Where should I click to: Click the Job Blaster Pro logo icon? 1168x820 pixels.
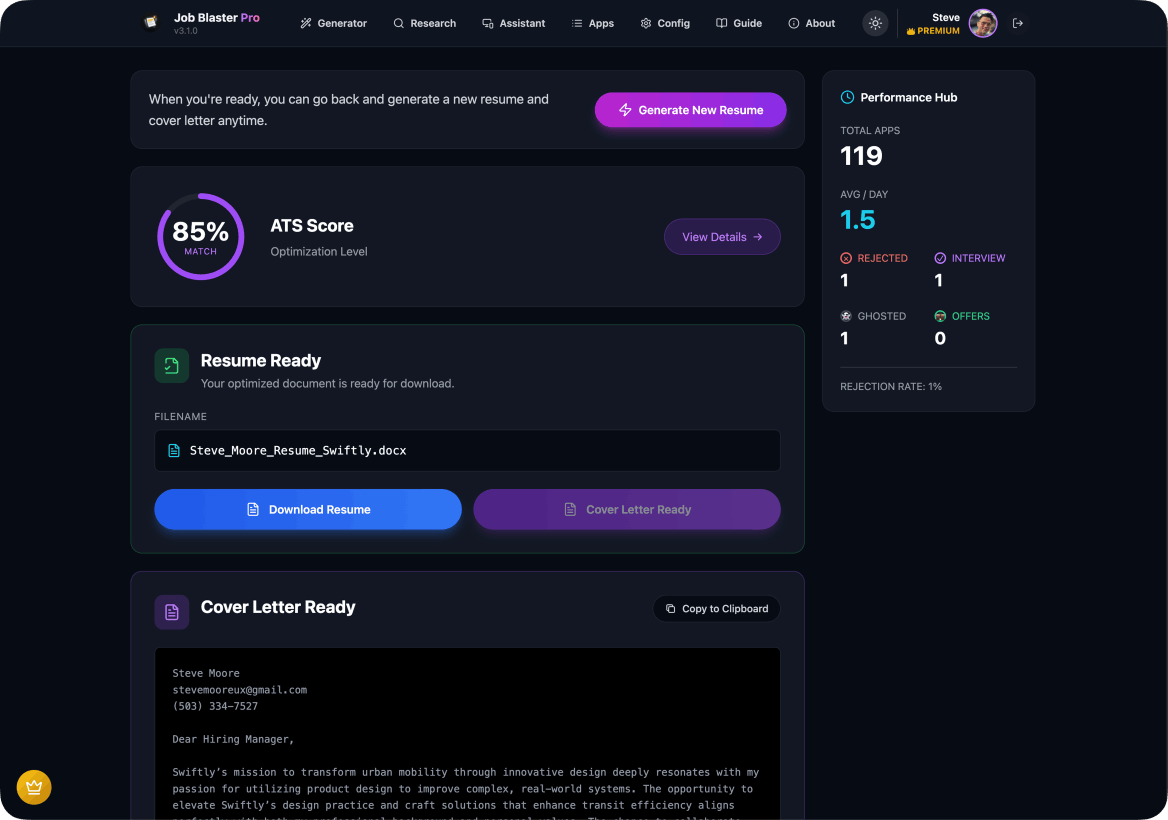click(151, 22)
